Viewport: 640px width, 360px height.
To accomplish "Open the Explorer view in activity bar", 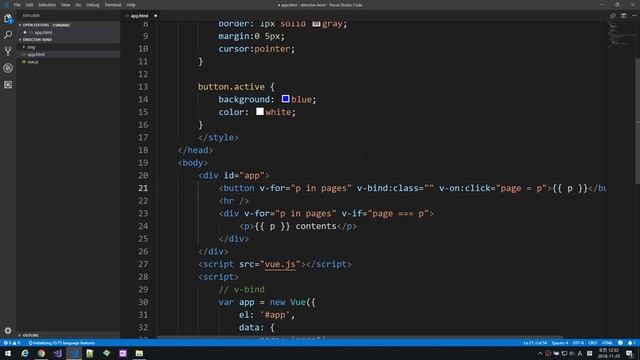I will click(x=8, y=18).
